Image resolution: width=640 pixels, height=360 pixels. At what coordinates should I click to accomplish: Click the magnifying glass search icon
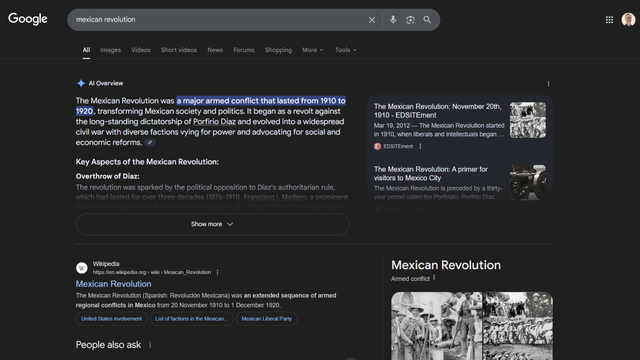point(427,20)
